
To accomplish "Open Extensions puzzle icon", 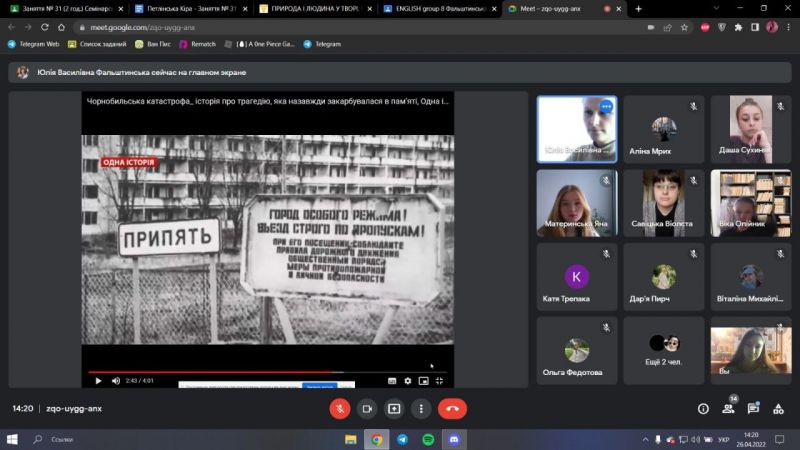I will 738,28.
